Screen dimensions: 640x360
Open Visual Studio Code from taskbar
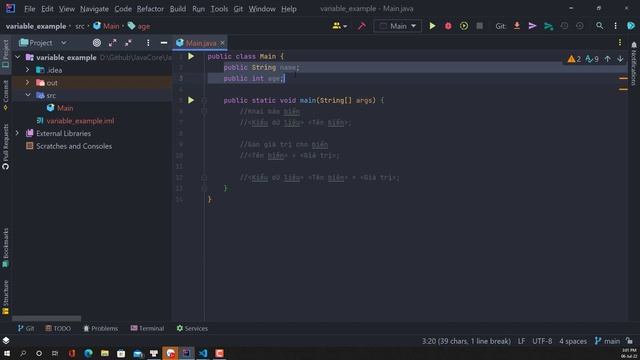pyautogui.click(x=203, y=353)
